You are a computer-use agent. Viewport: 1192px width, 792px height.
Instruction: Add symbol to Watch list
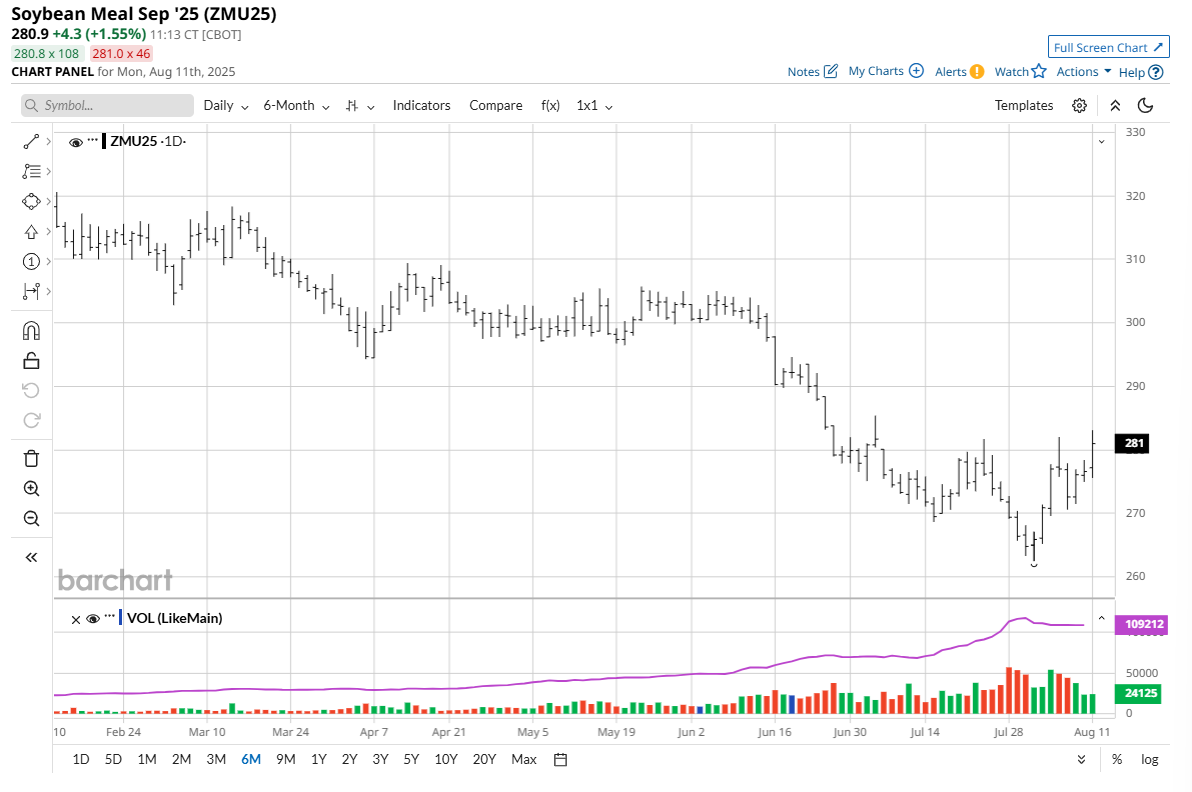tap(1020, 71)
